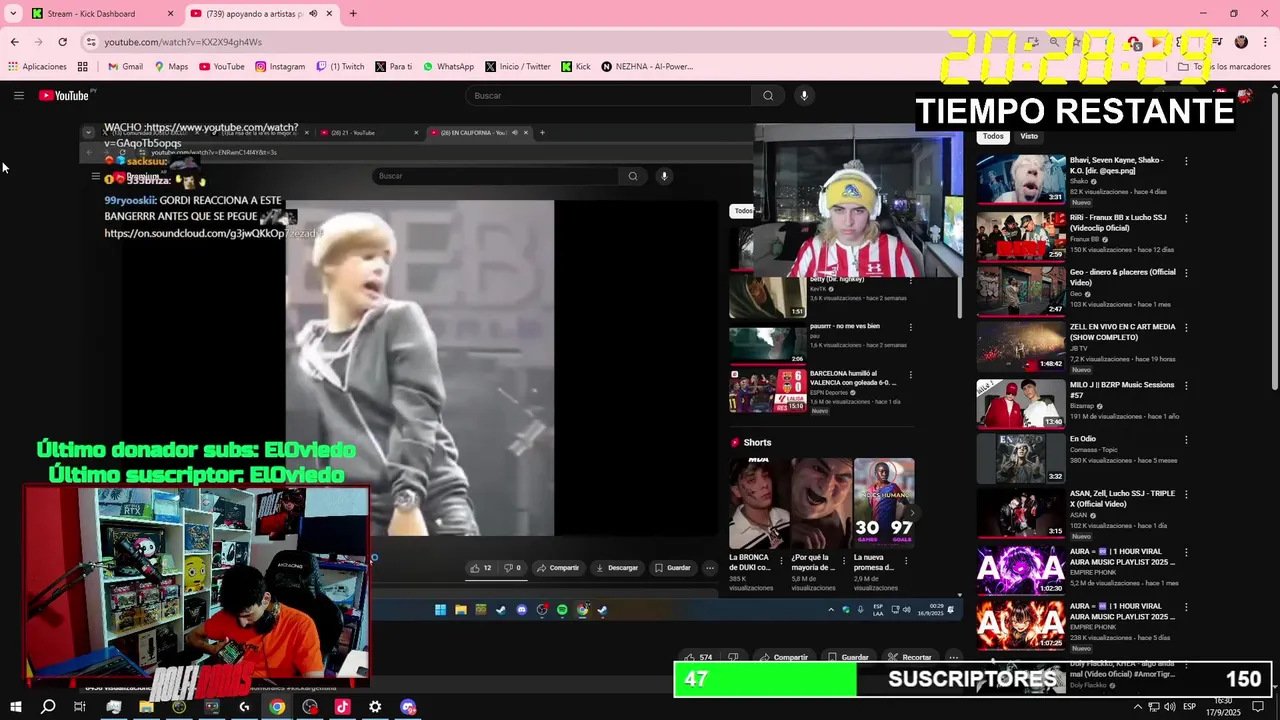
Task: Show hidden system tray icons chevron
Action: point(1138,707)
